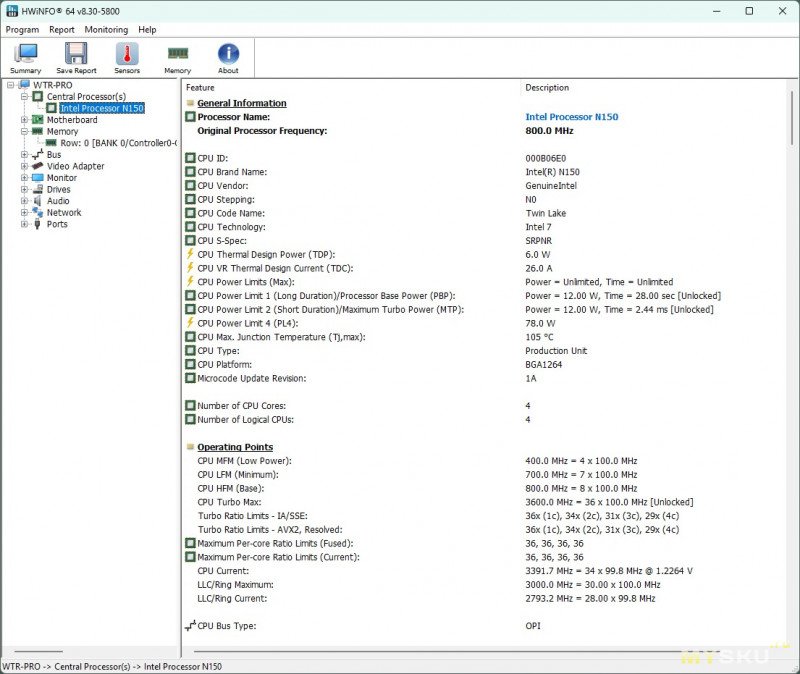Select the Audio tree item
Viewport: 800px width, 674px height.
(x=58, y=201)
